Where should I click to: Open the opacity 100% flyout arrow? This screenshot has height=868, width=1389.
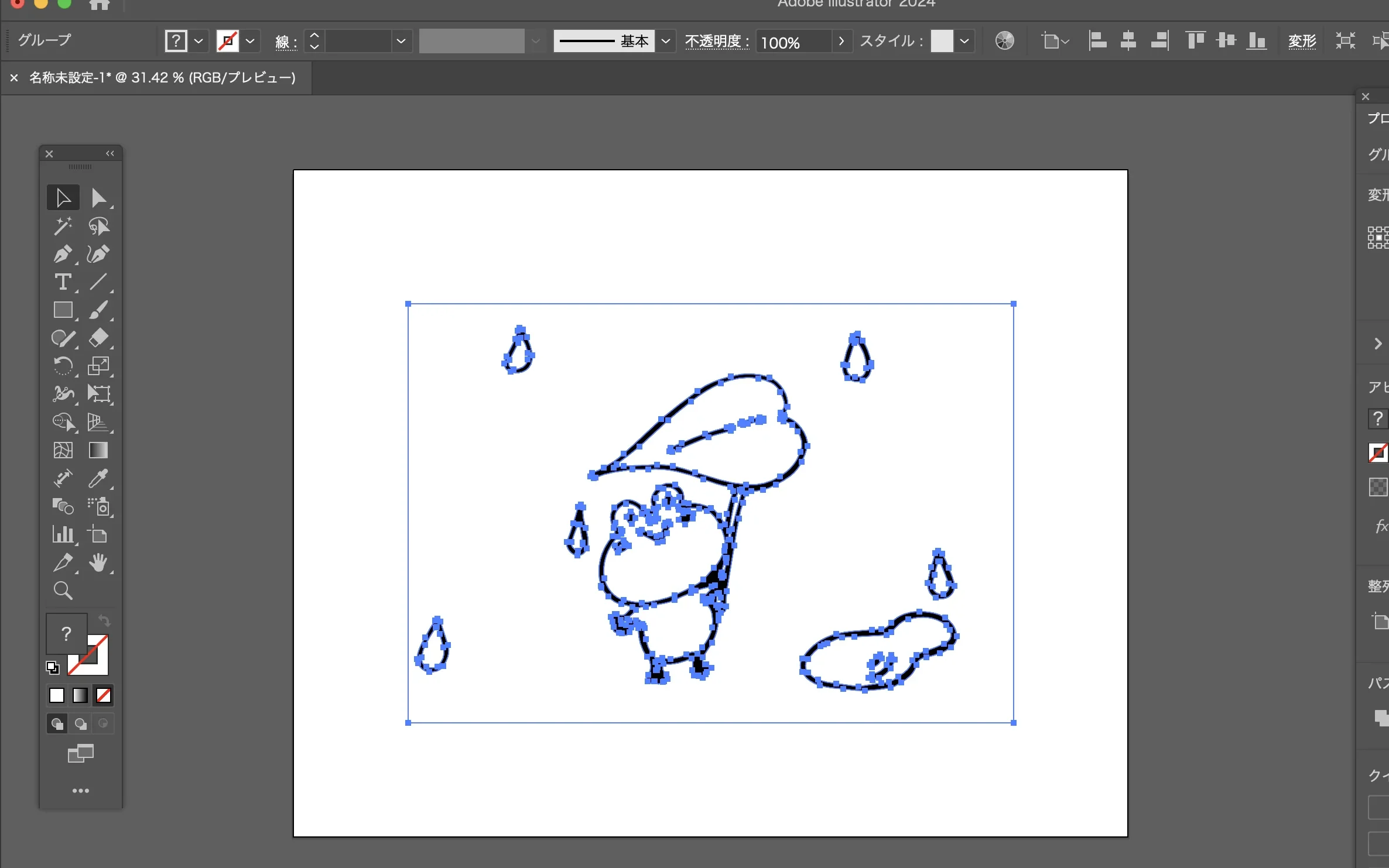(841, 41)
